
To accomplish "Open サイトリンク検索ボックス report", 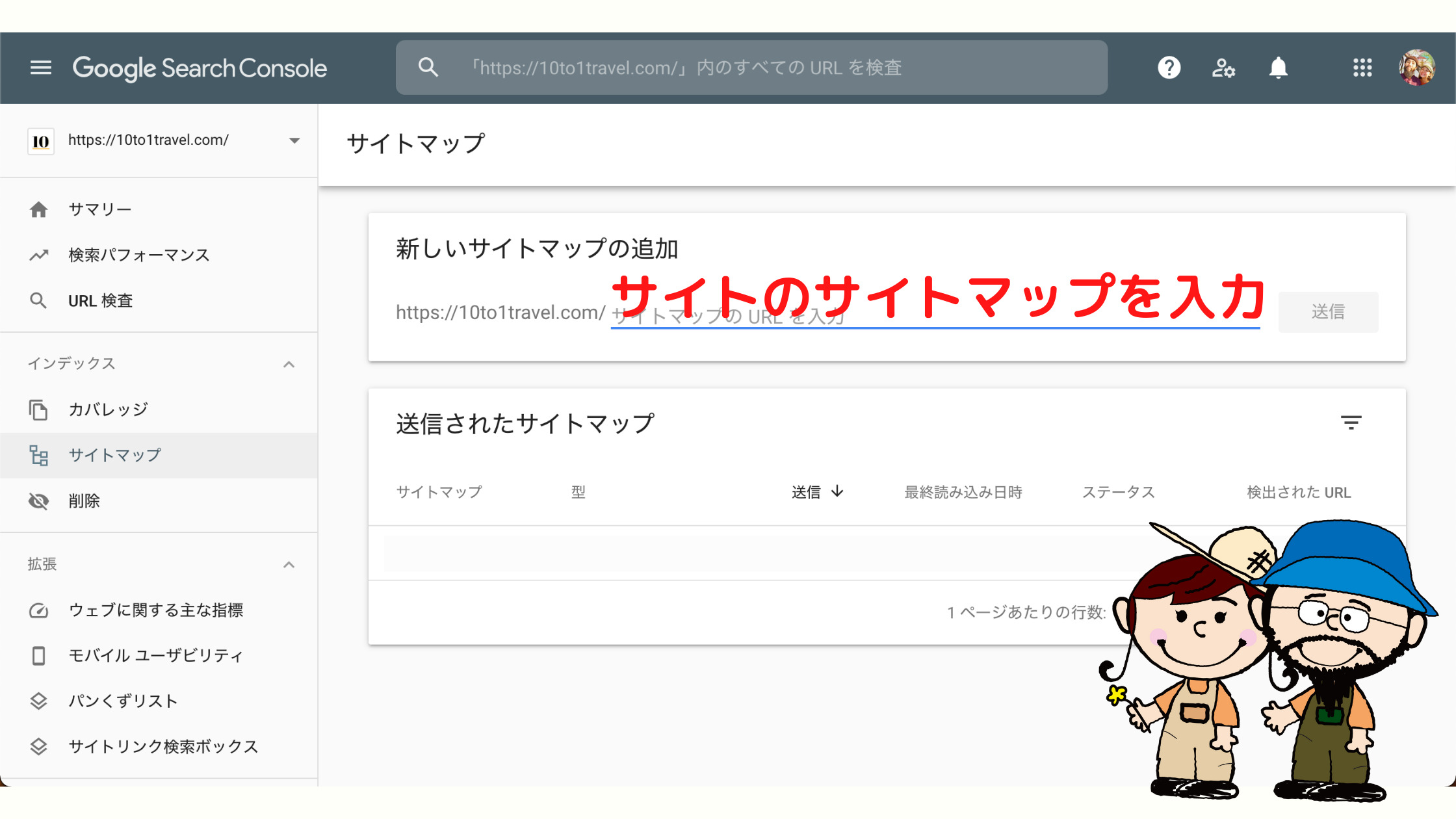I will (159, 747).
